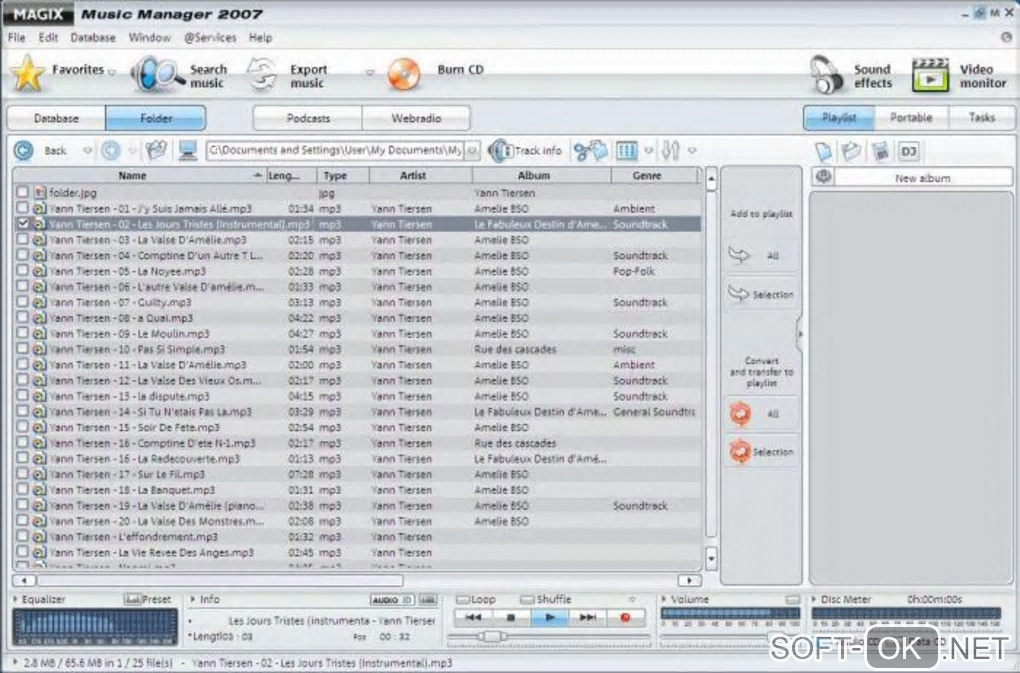Switch to the Database tab

[56, 118]
